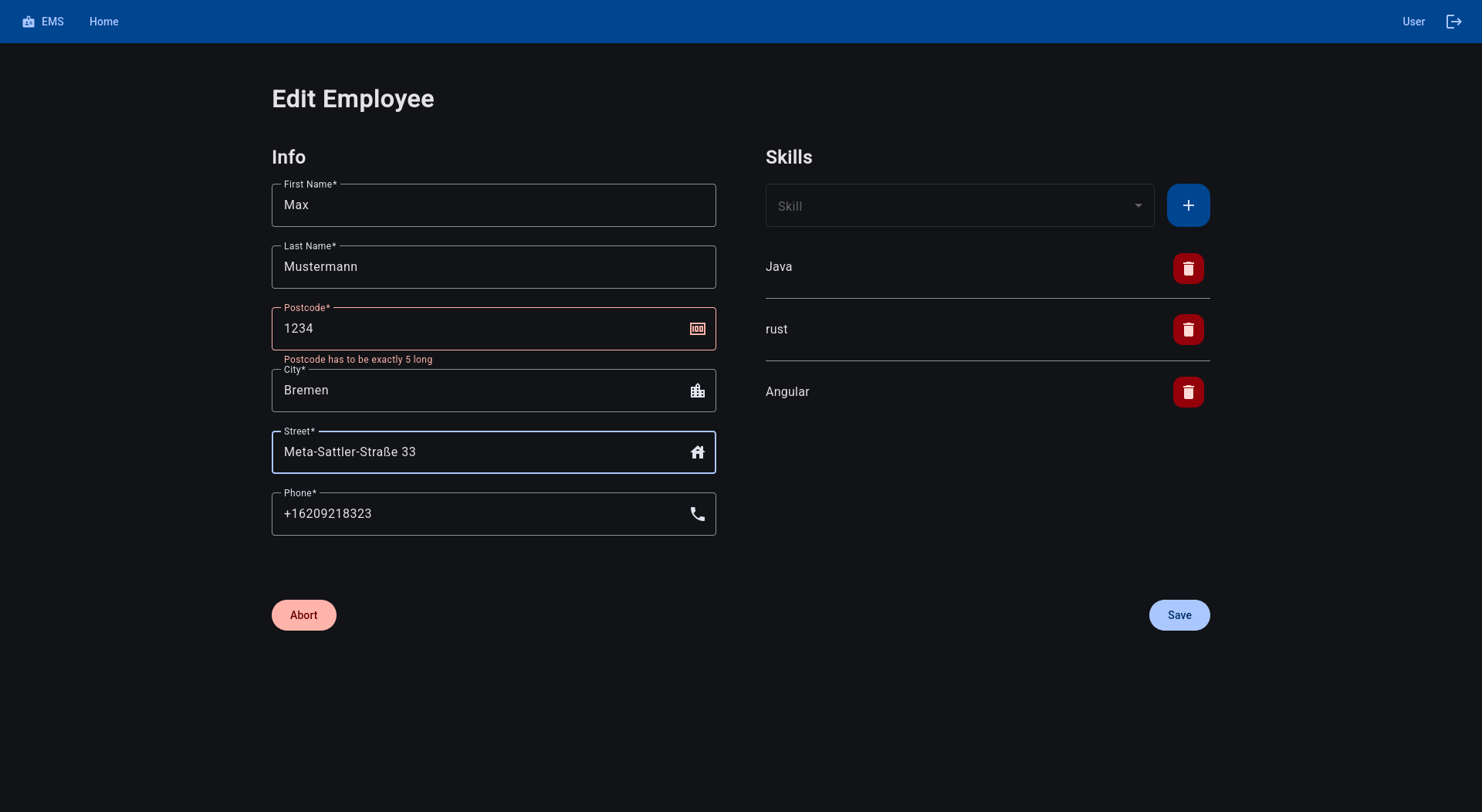Click the street house icon
The height and width of the screenshot is (812, 1482).
[x=698, y=452]
